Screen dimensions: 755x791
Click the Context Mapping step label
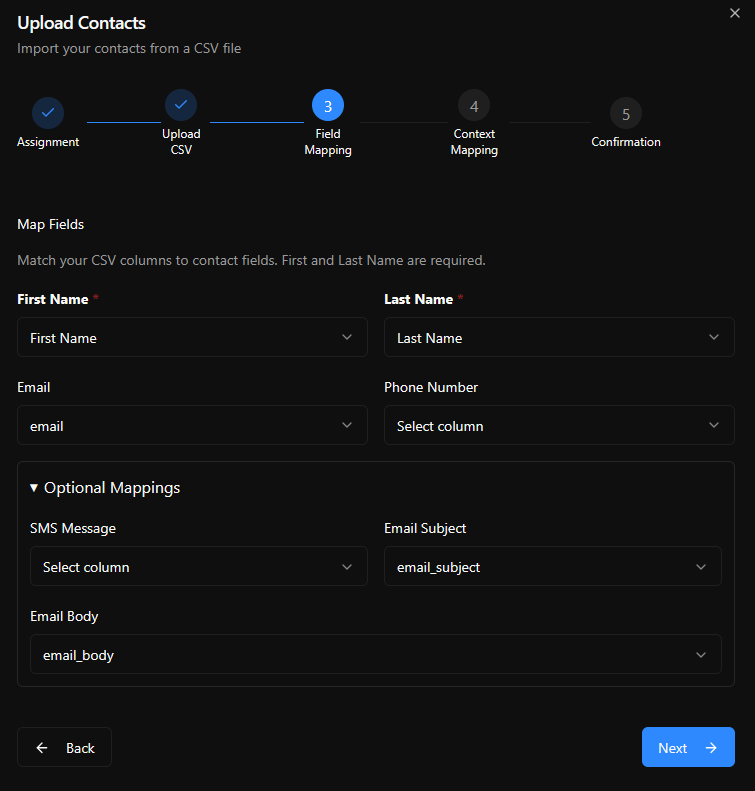pyautogui.click(x=474, y=142)
